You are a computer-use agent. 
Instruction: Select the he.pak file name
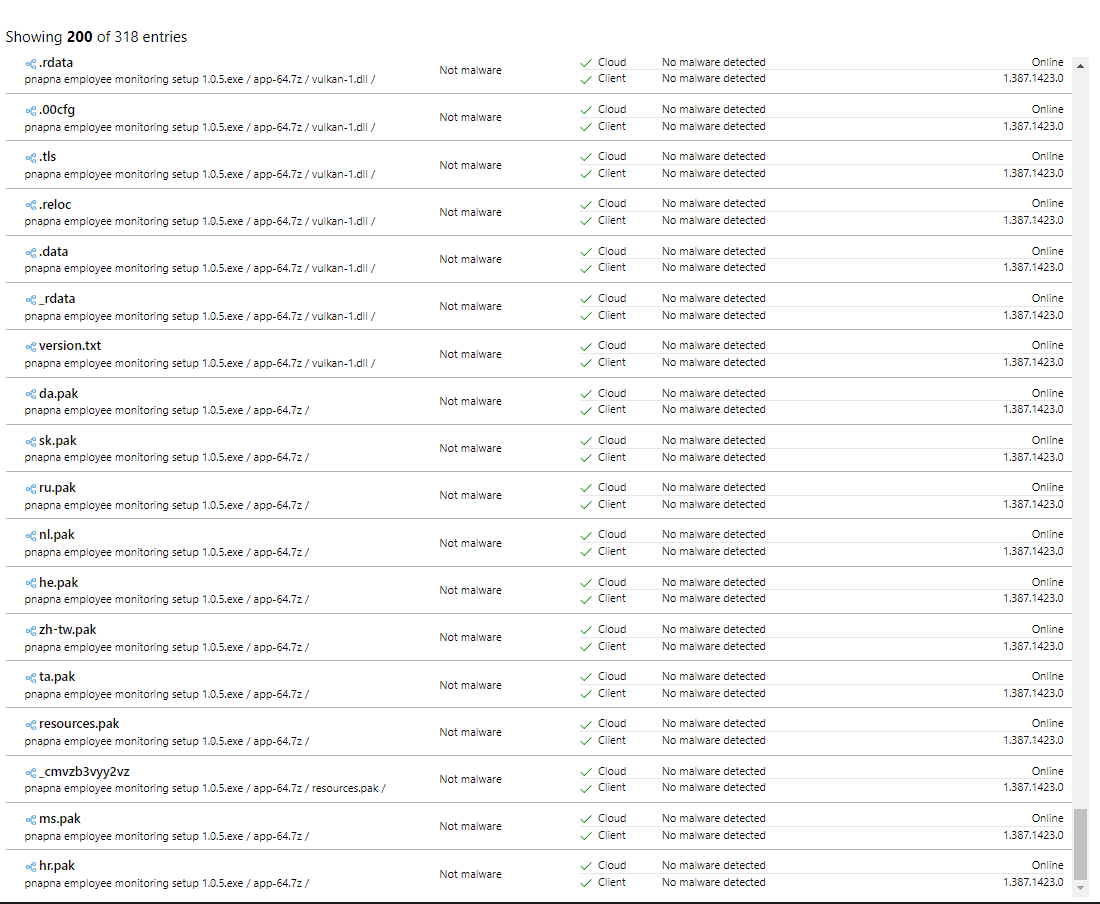[58, 582]
